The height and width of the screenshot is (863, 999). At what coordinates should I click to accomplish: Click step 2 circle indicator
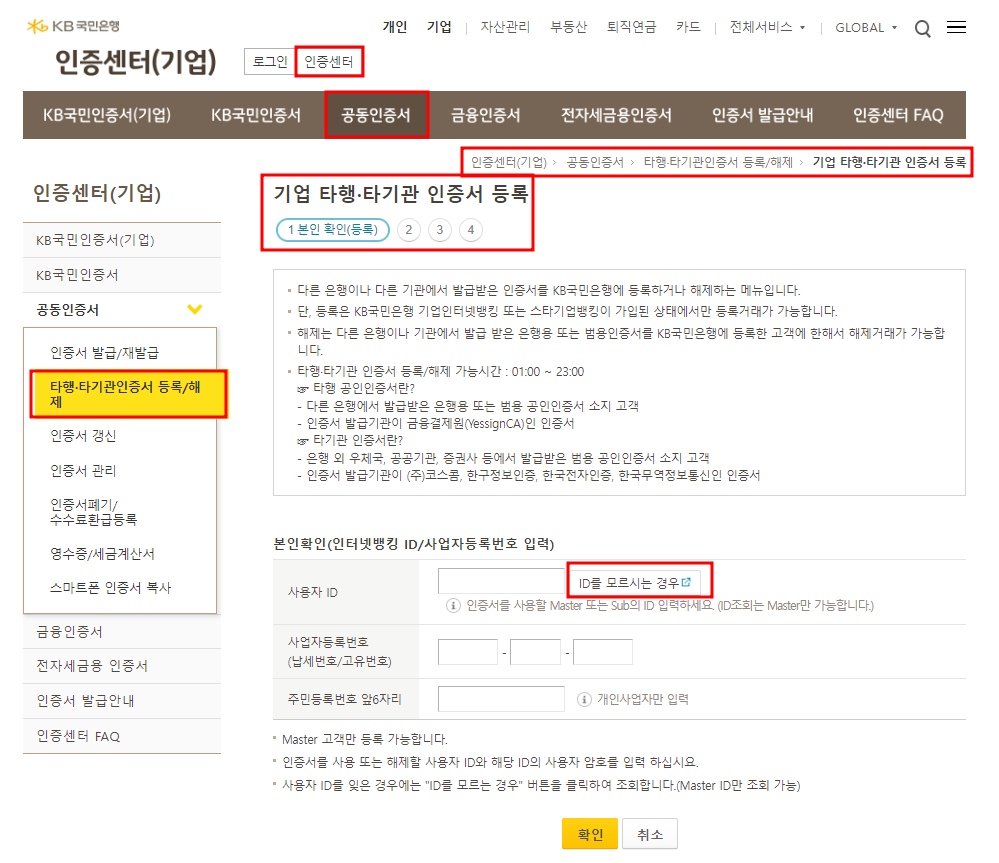point(408,230)
